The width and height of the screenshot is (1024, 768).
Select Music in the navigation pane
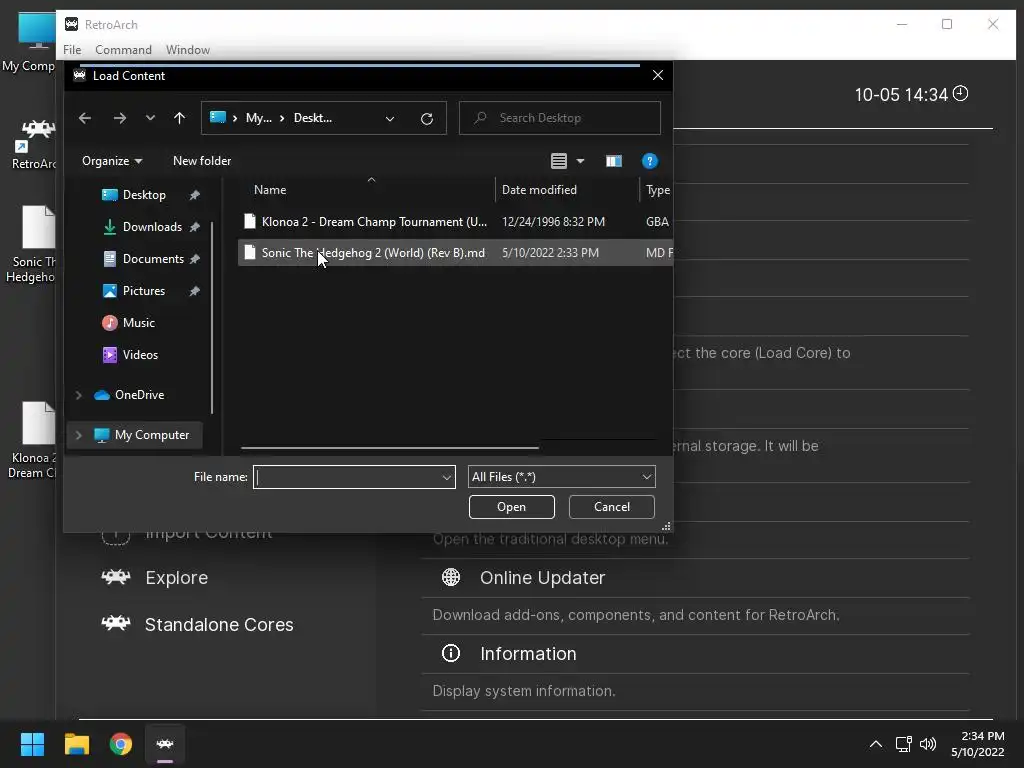pos(138,323)
